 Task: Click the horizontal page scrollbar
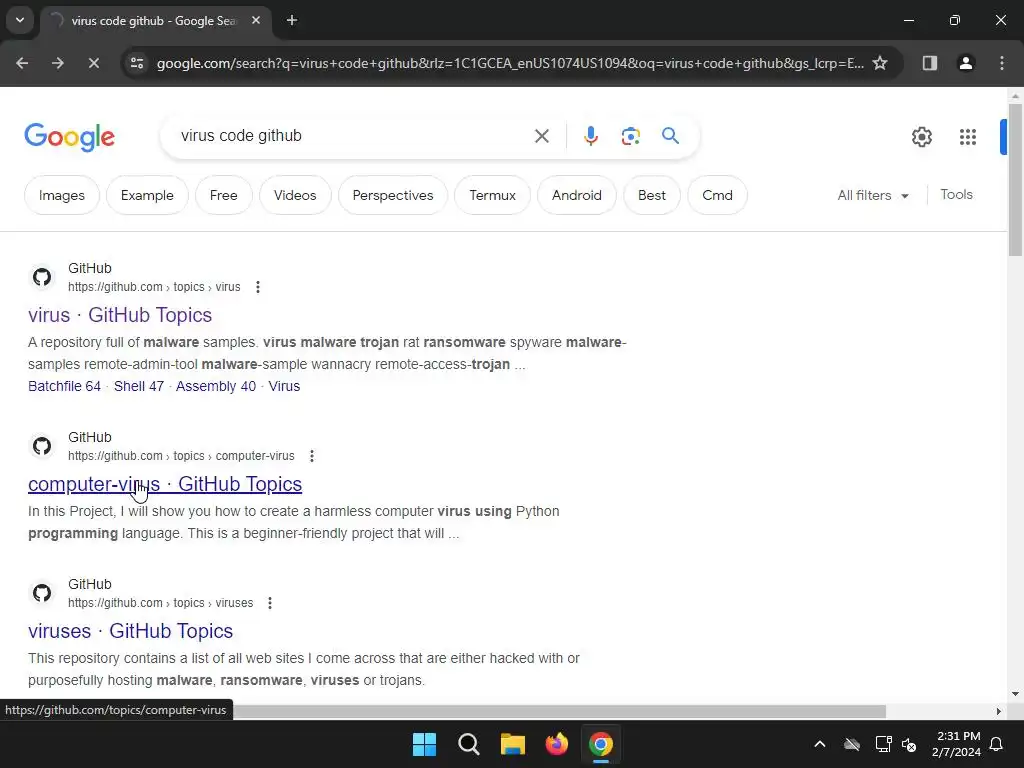click(558, 711)
